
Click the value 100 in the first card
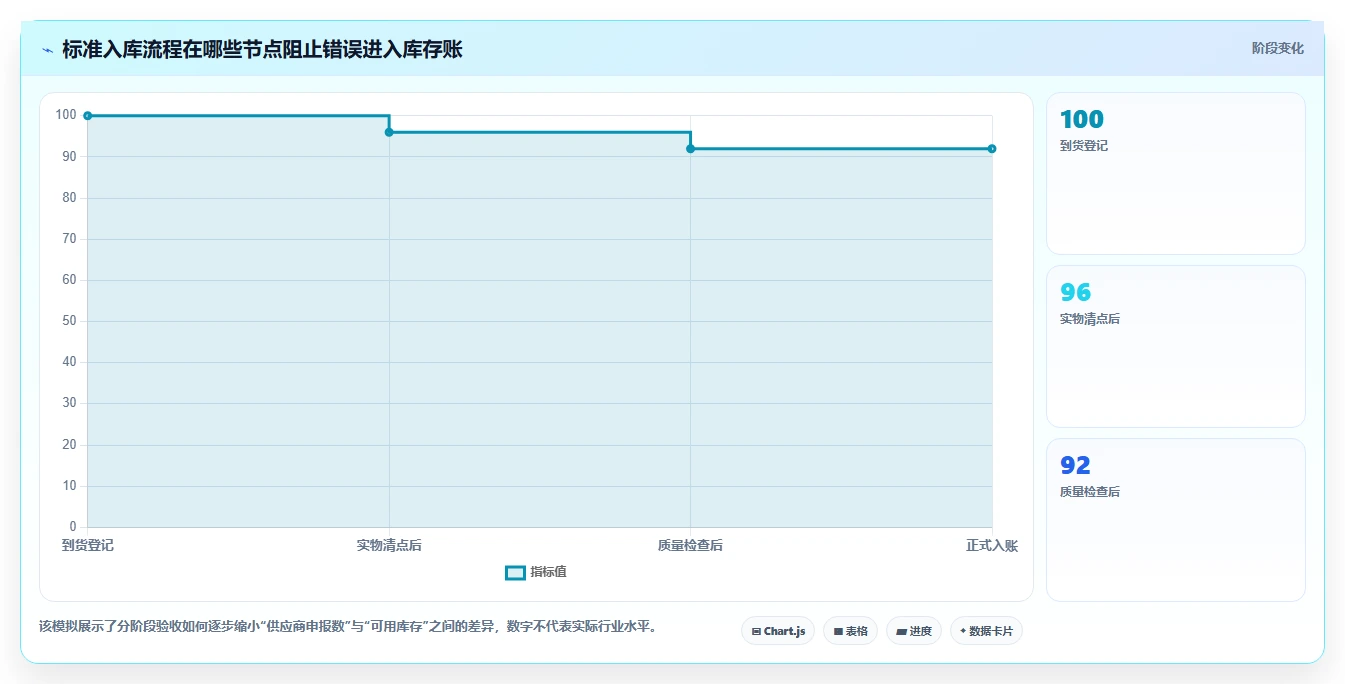pos(1082,119)
